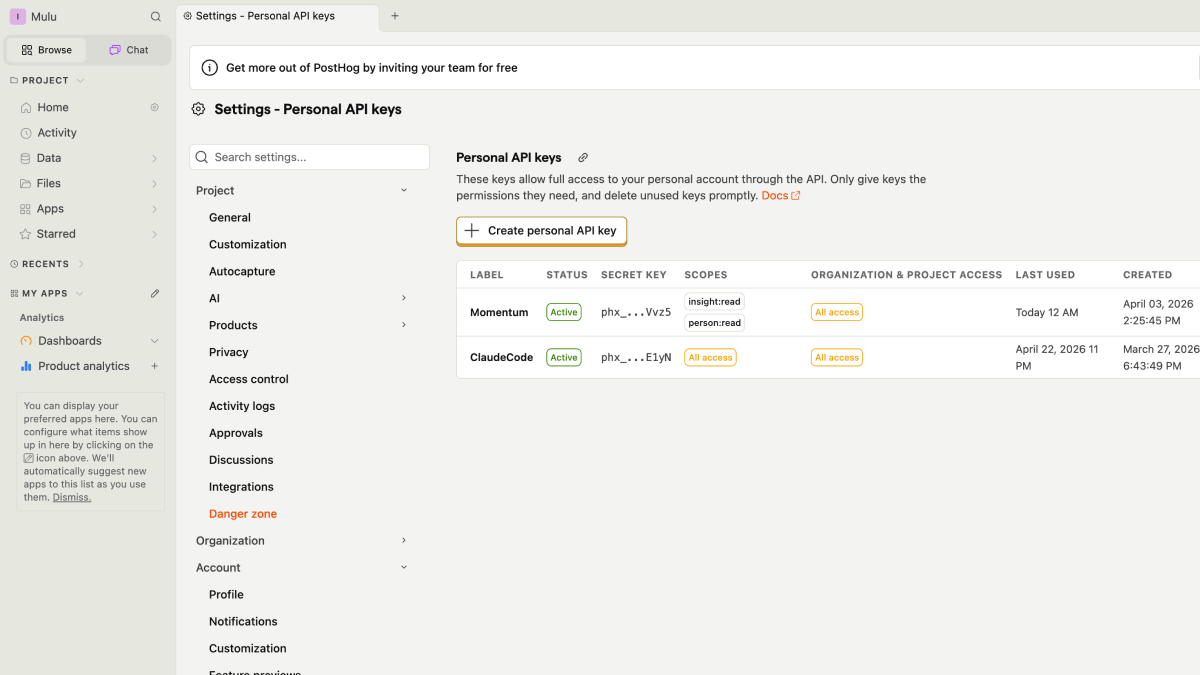
Task: Select the Browse tab
Action: tap(47, 50)
